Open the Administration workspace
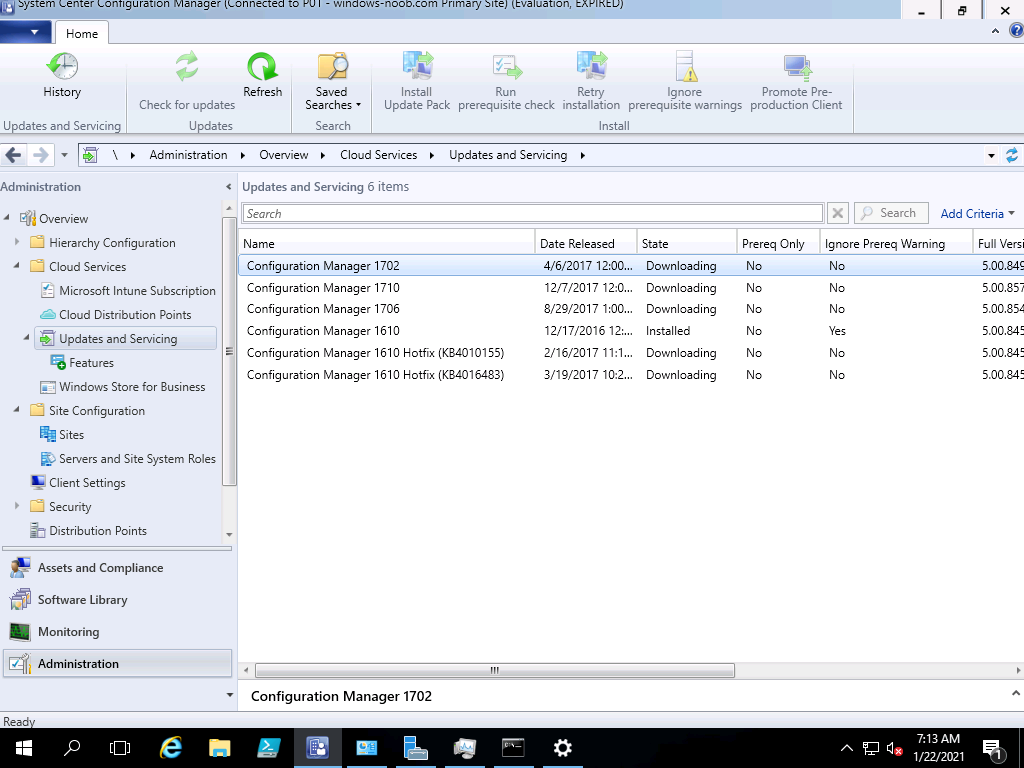Image resolution: width=1024 pixels, height=768 pixels. point(117,664)
